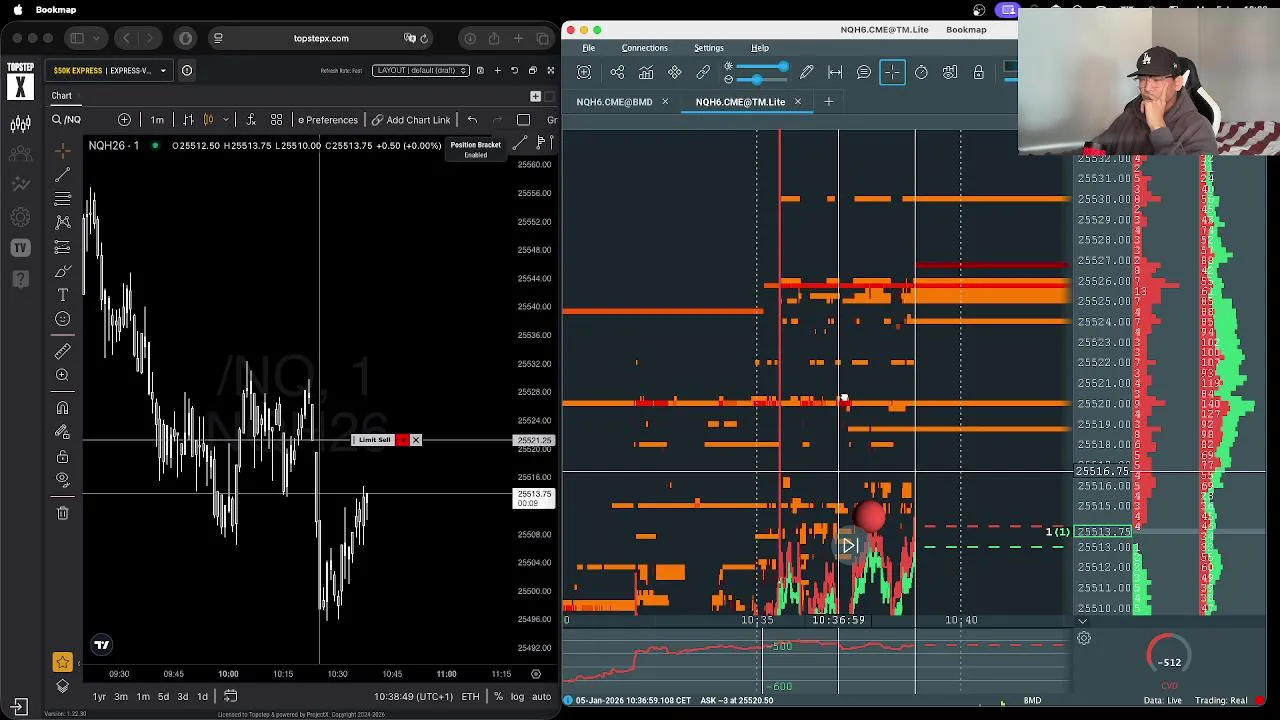Image resolution: width=1280 pixels, height=720 pixels.
Task: Toggle hide all drawings eye icon
Action: 62,480
